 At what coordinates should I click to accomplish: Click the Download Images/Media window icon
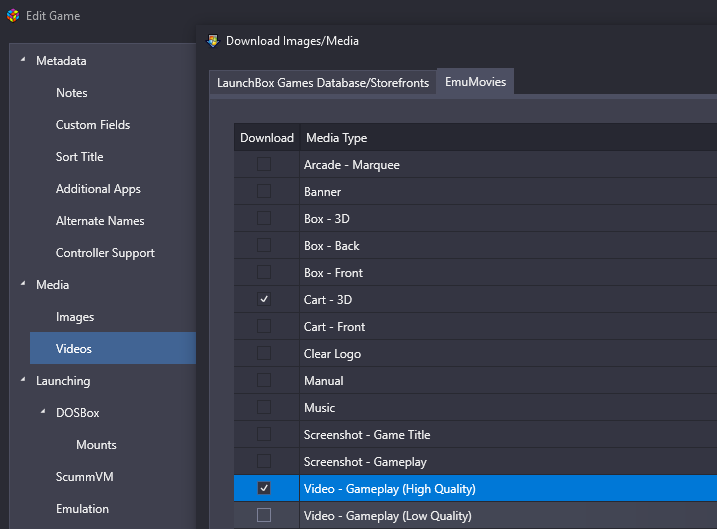click(x=213, y=41)
